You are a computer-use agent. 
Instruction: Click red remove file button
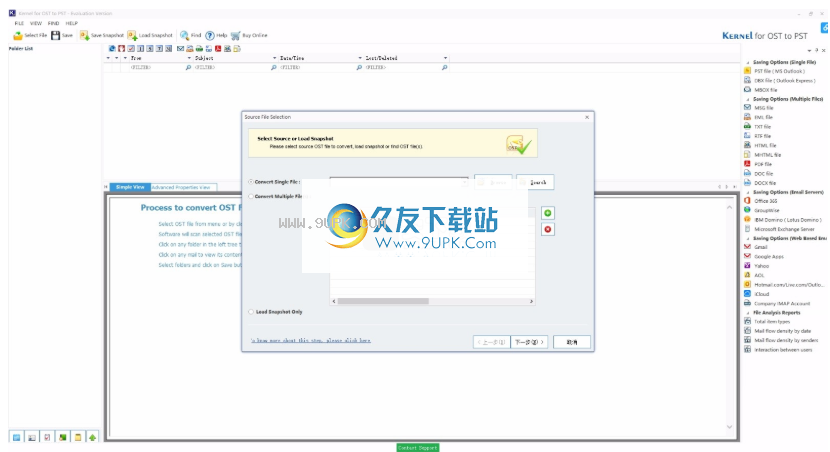(x=548, y=230)
